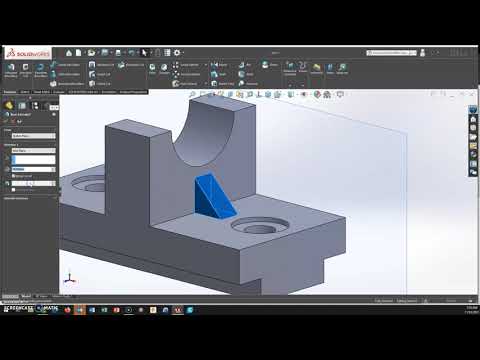Click the Fillet tool in the ribbon

152,69
